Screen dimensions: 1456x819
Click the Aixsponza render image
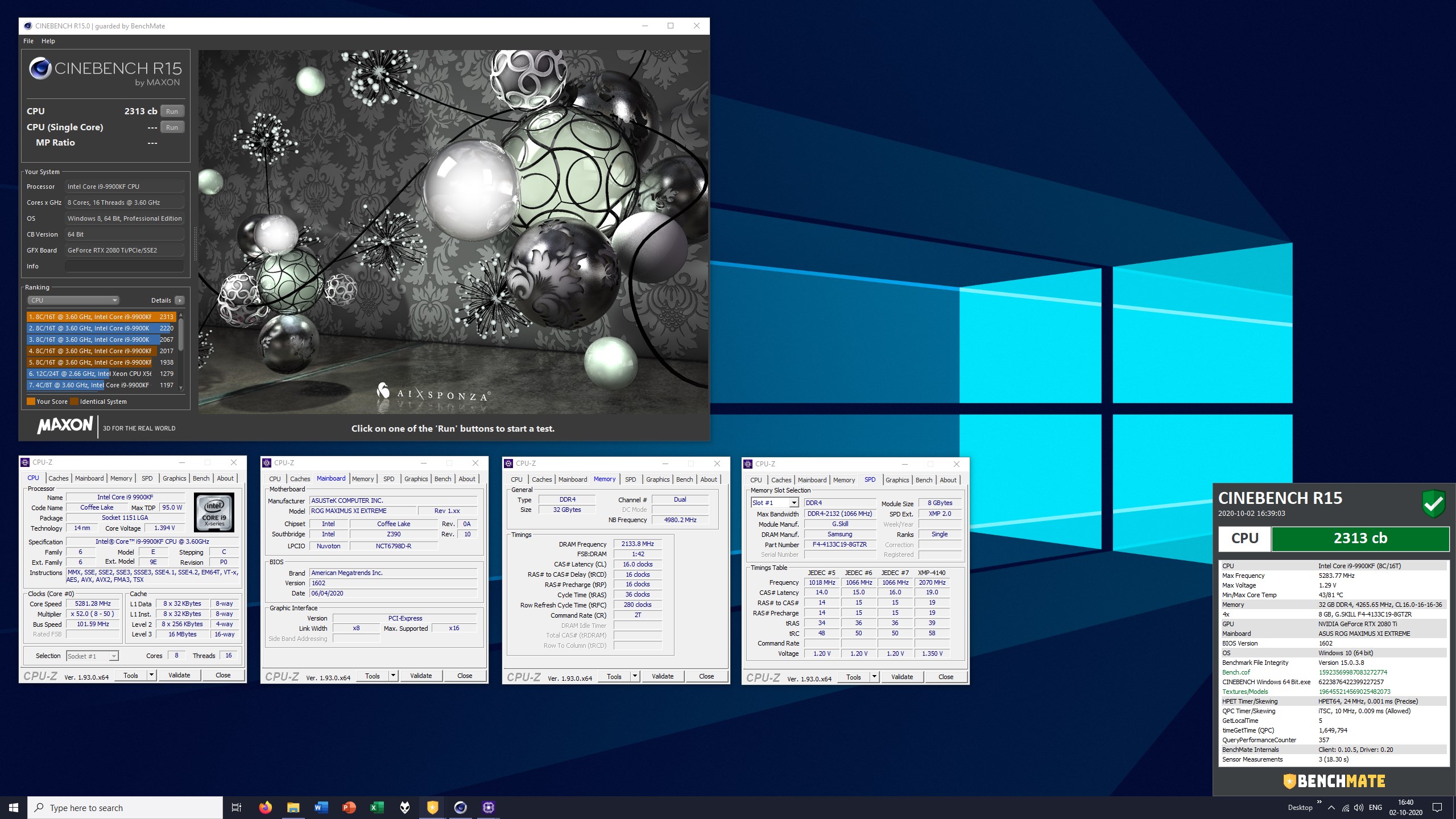453,231
